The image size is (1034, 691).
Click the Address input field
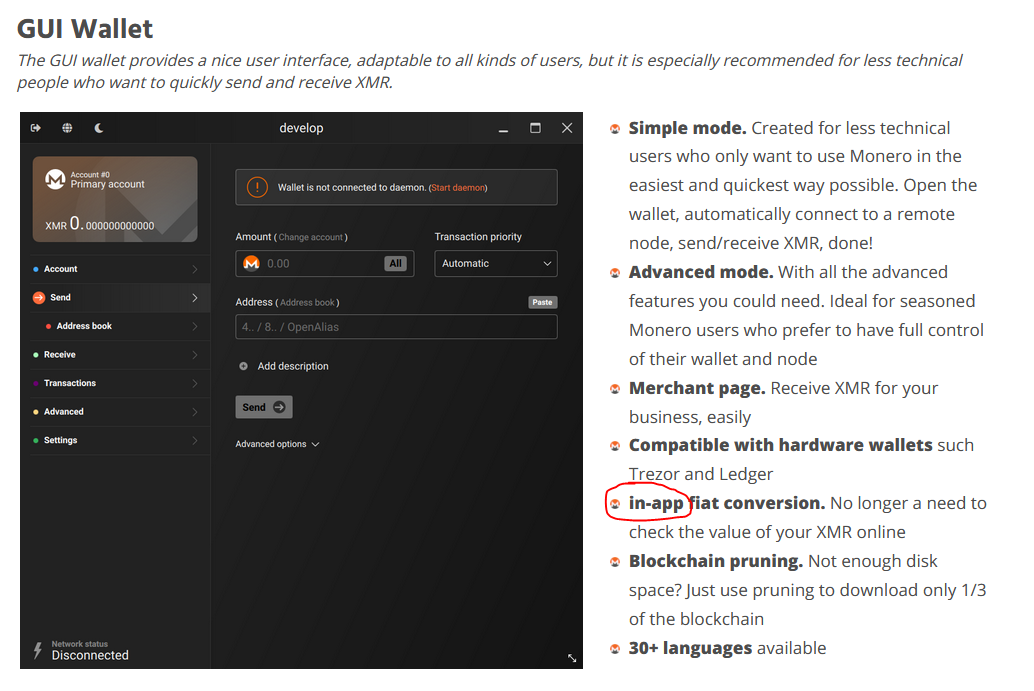tap(396, 327)
